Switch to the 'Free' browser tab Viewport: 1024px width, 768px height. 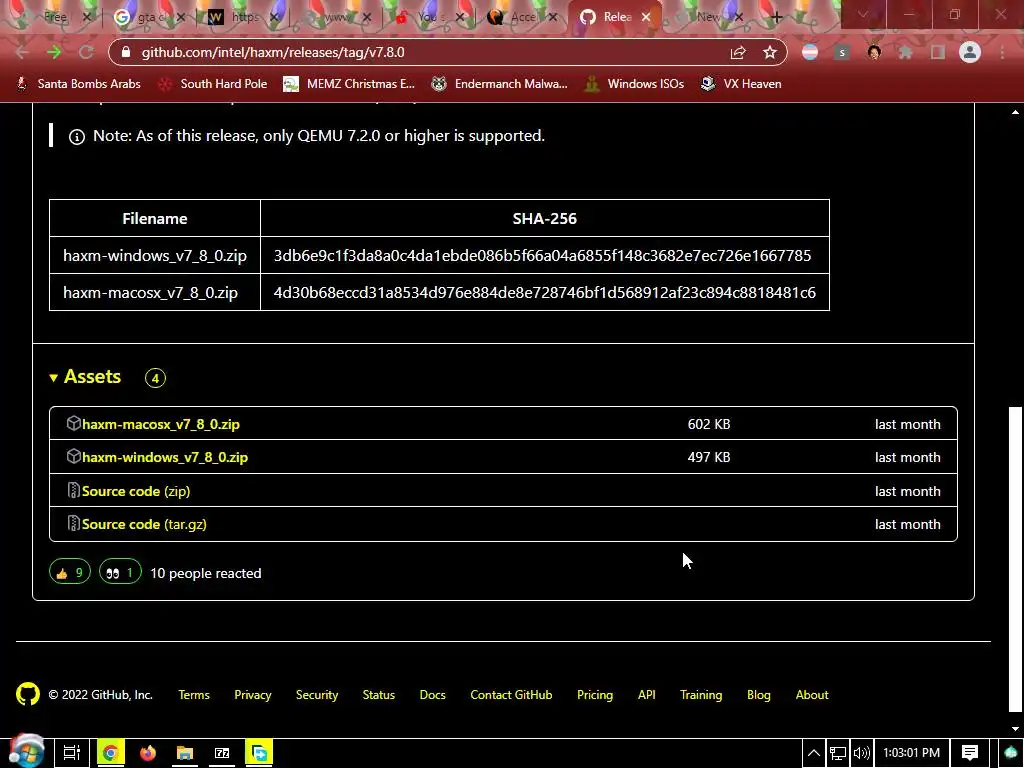pos(55,17)
